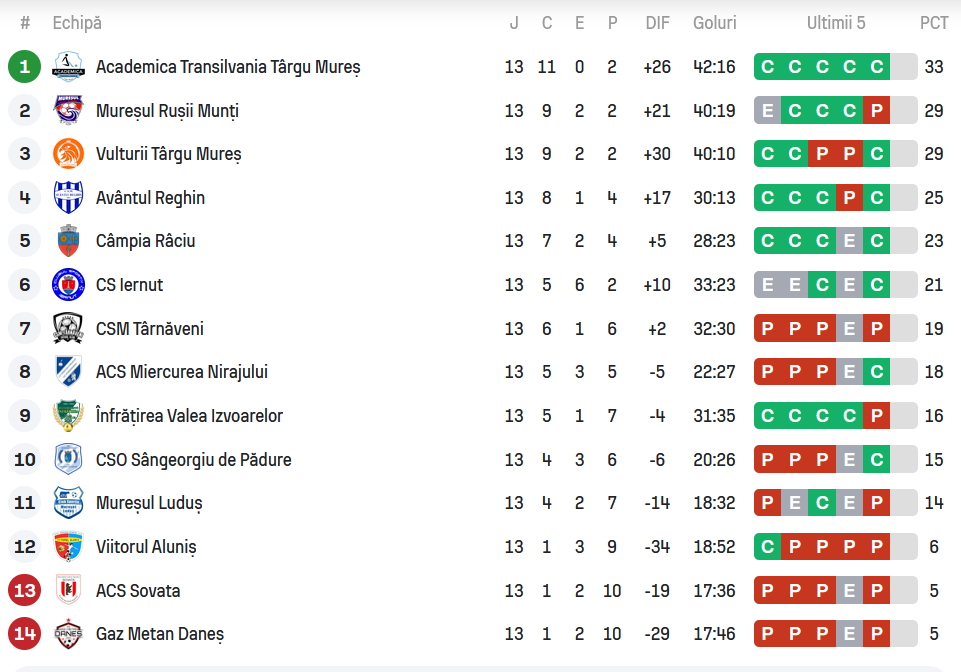
Task: Open the Câmpia Râciu team page
Action: [146, 241]
